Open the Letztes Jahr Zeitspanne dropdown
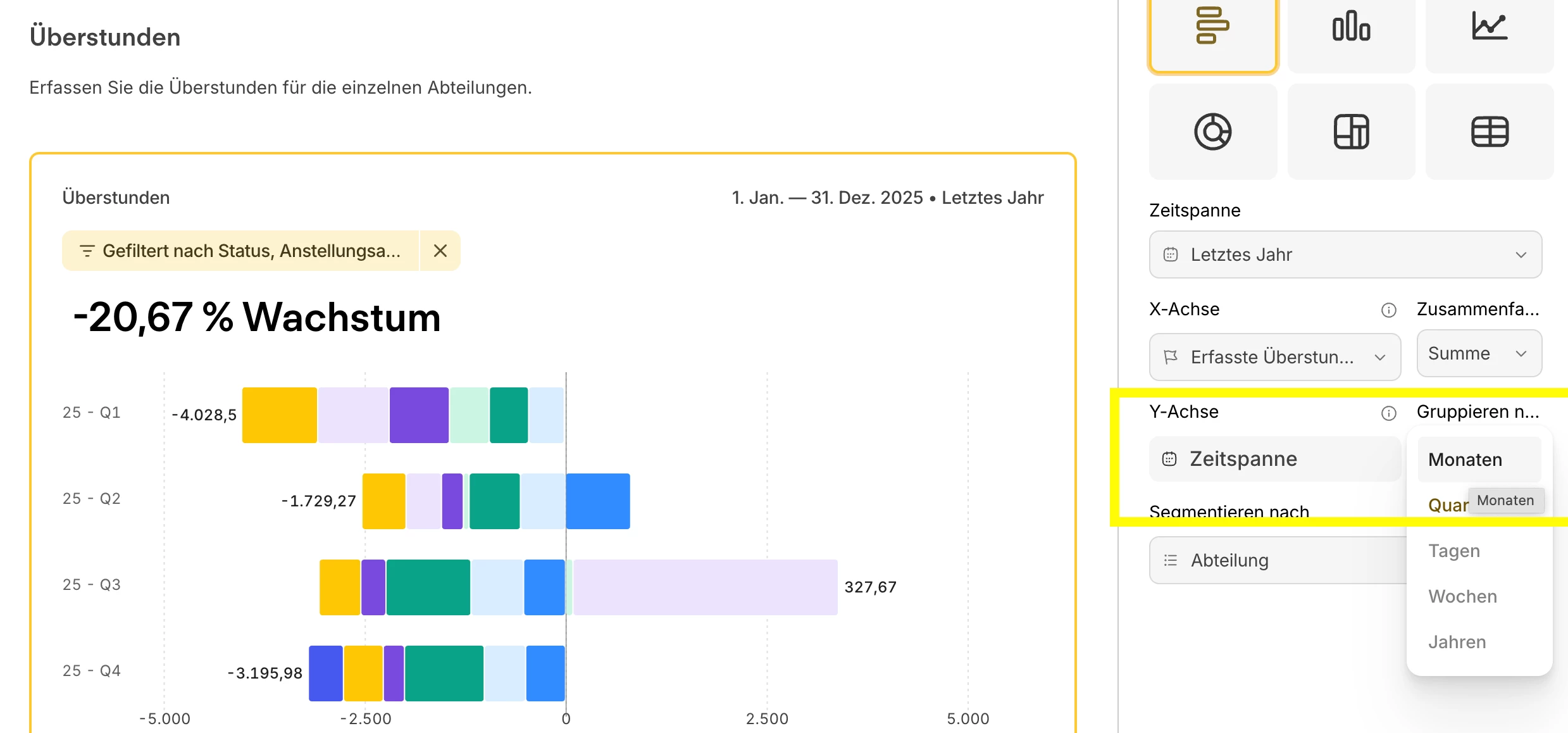Viewport: 1568px width, 733px height. pos(1345,254)
